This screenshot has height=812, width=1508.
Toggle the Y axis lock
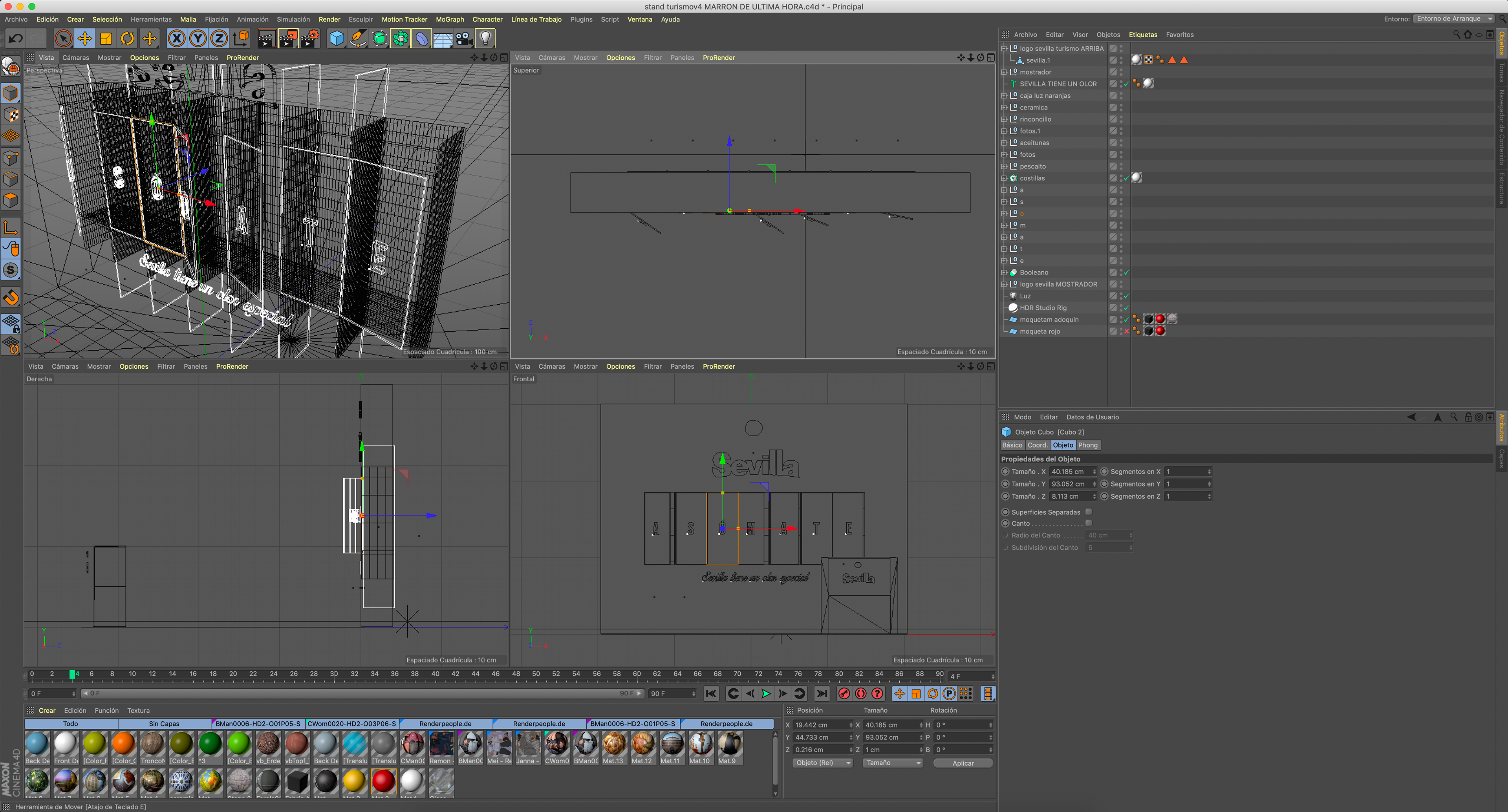(x=198, y=38)
